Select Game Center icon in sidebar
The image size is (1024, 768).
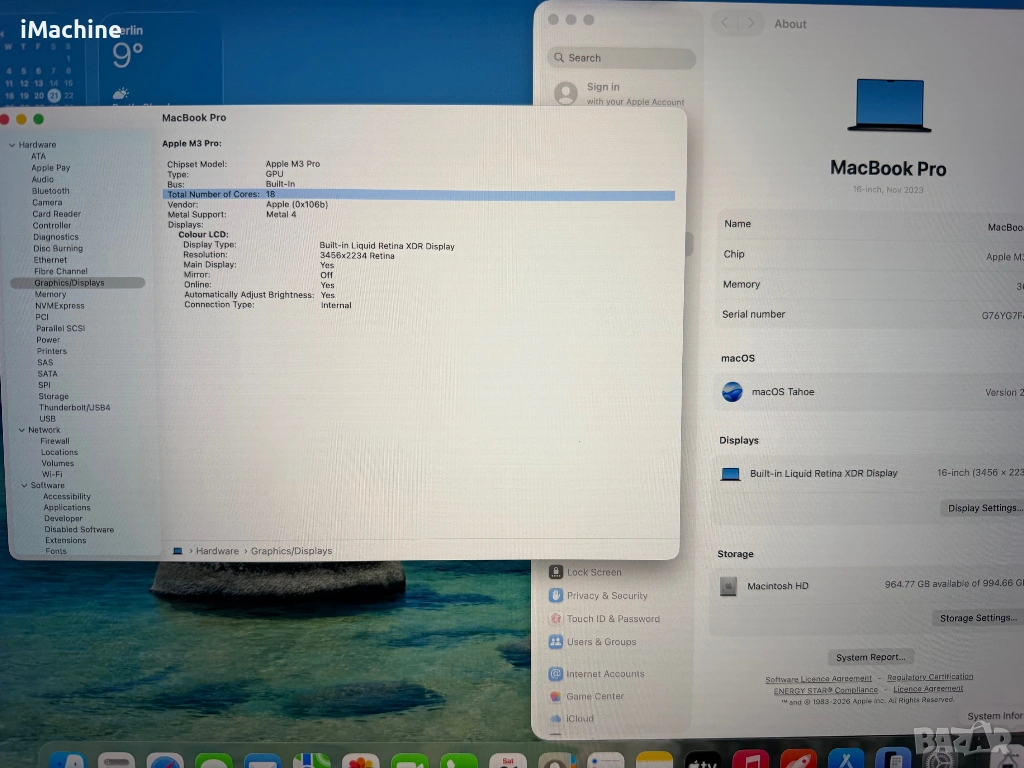(555, 696)
